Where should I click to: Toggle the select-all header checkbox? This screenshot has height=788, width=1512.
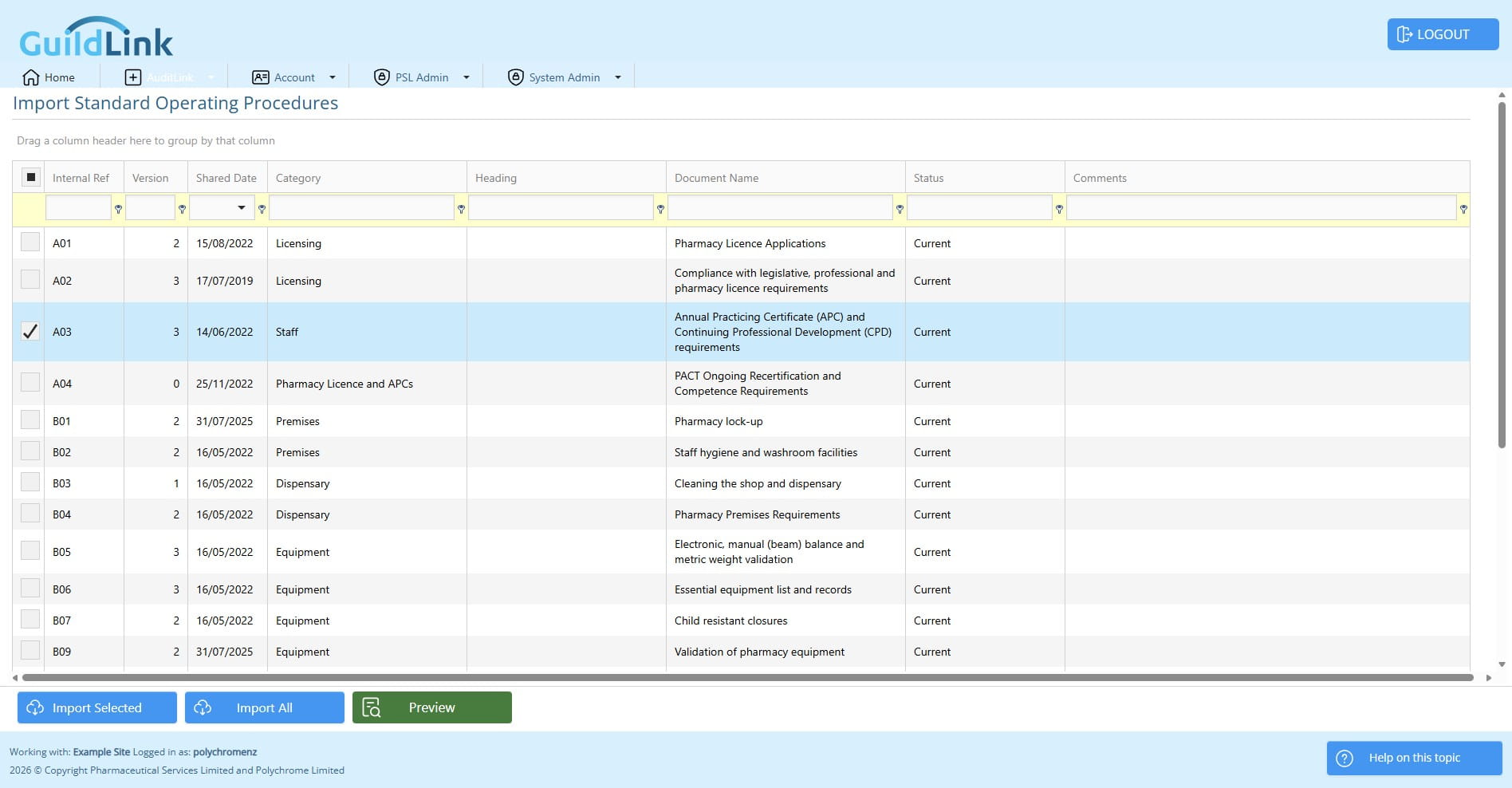30,177
